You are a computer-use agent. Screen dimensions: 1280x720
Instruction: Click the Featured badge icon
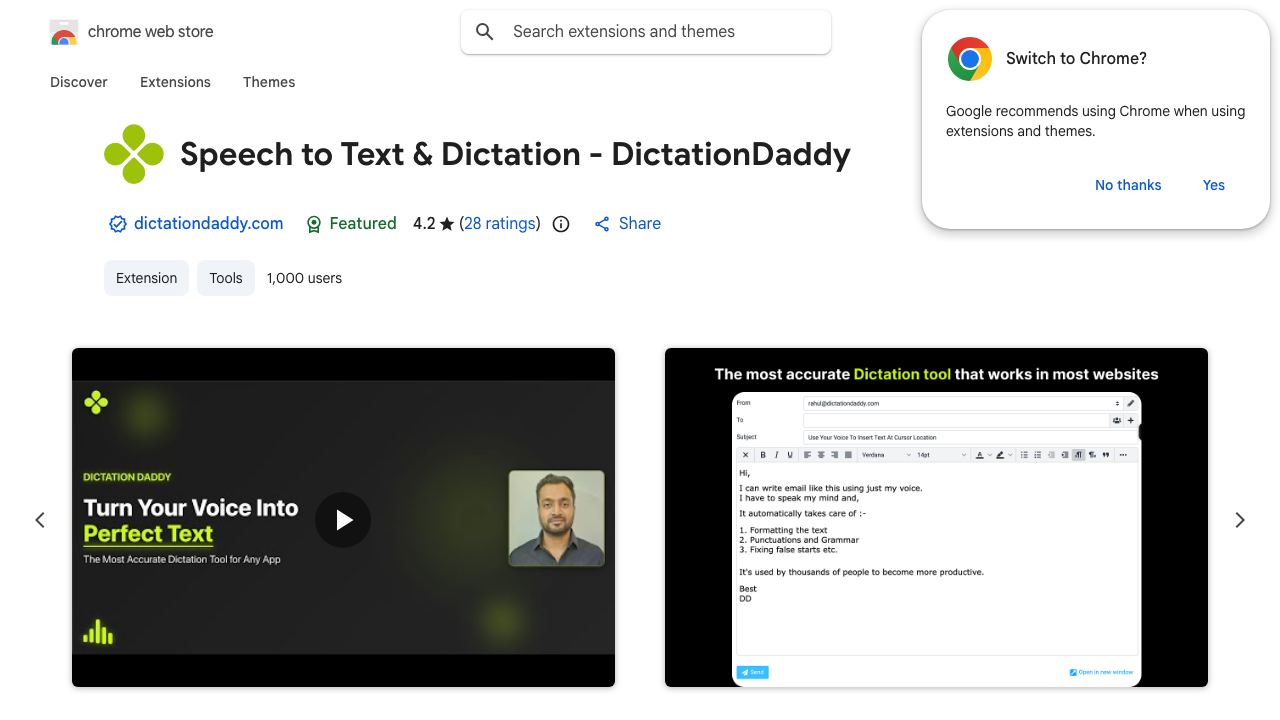tap(314, 224)
